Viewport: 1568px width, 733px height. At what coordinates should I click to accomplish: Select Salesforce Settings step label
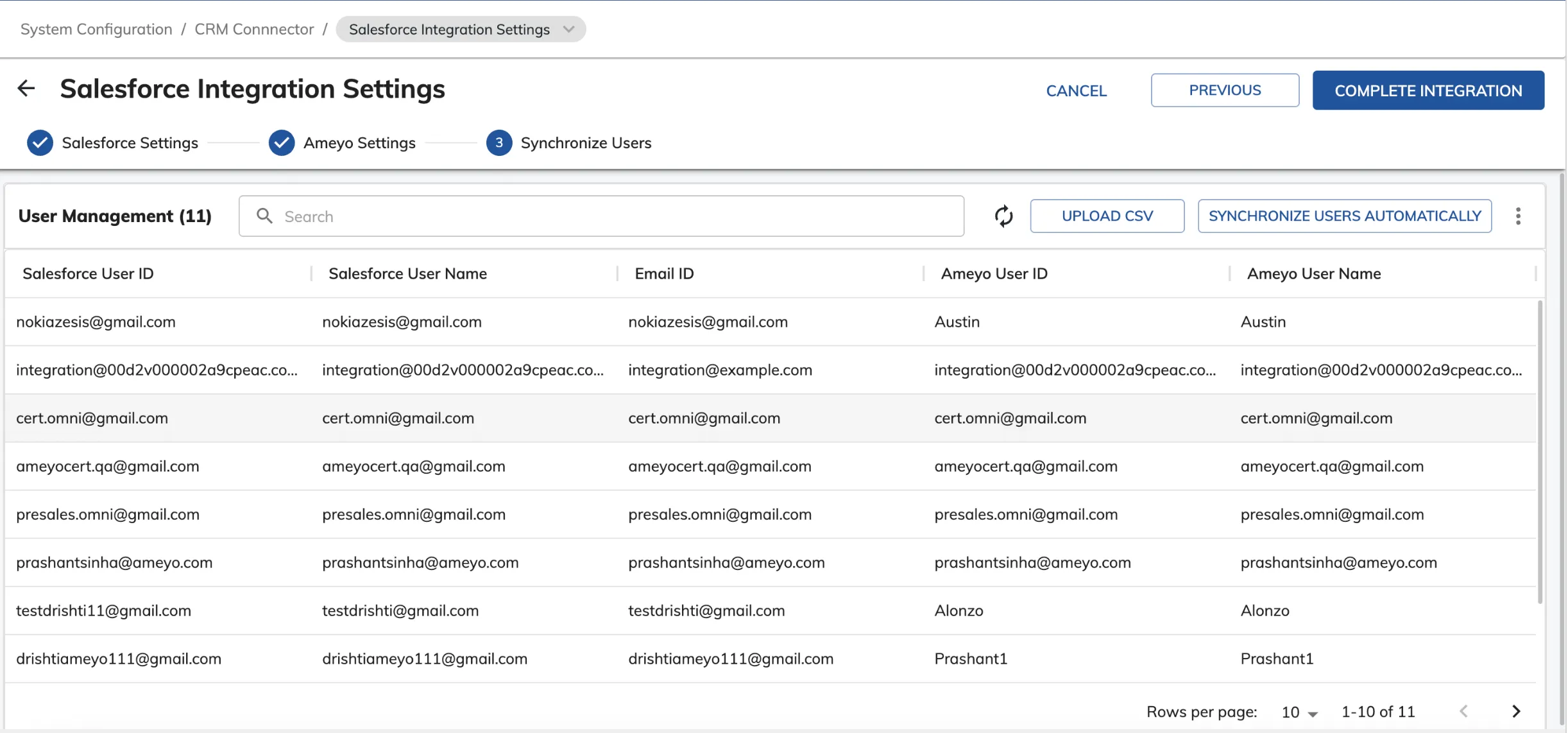(x=130, y=143)
